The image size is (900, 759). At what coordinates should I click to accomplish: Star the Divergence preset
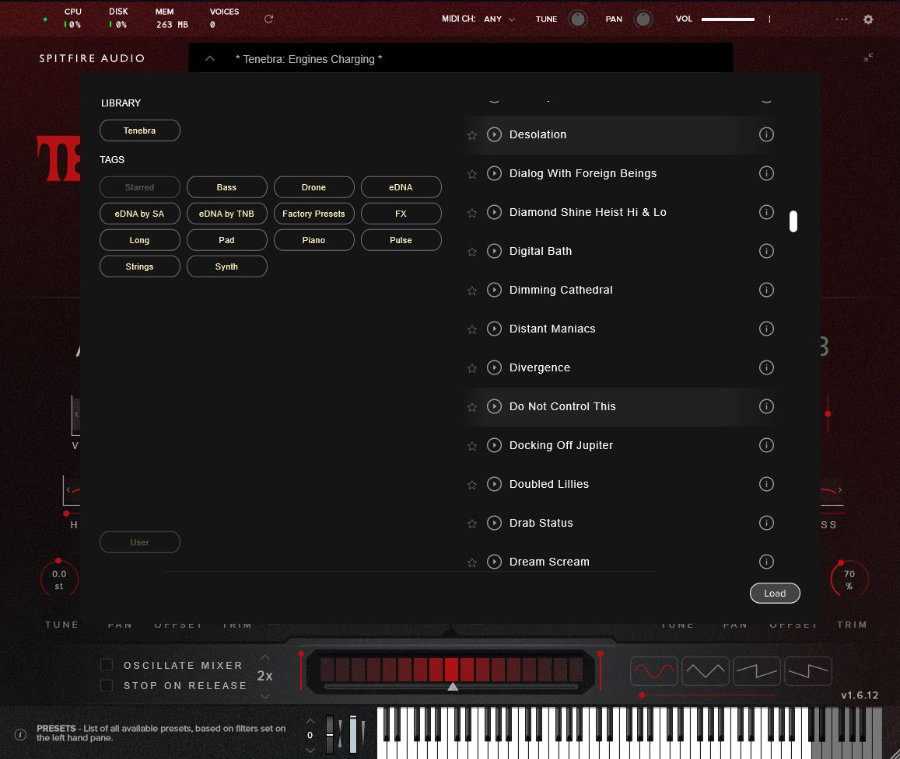coord(472,368)
